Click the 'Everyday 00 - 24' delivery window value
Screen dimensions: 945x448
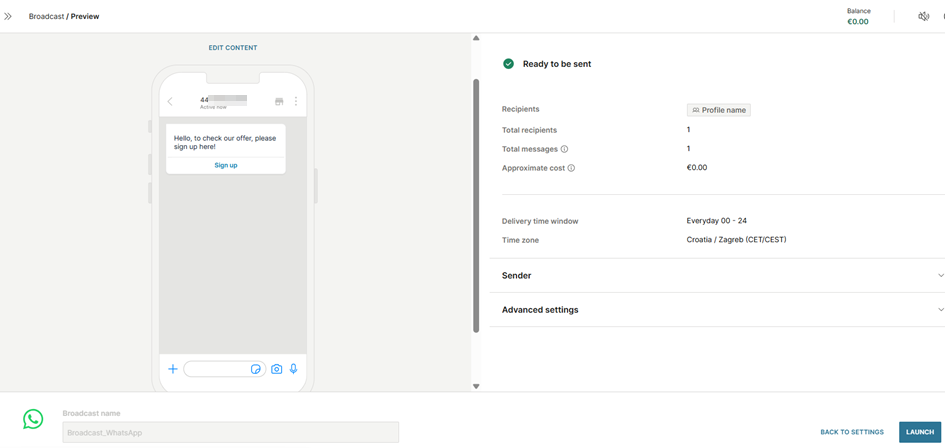pyautogui.click(x=717, y=221)
